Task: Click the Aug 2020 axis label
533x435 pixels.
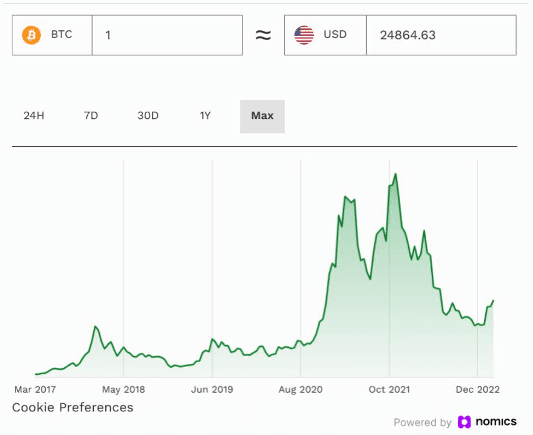Action: [300, 389]
